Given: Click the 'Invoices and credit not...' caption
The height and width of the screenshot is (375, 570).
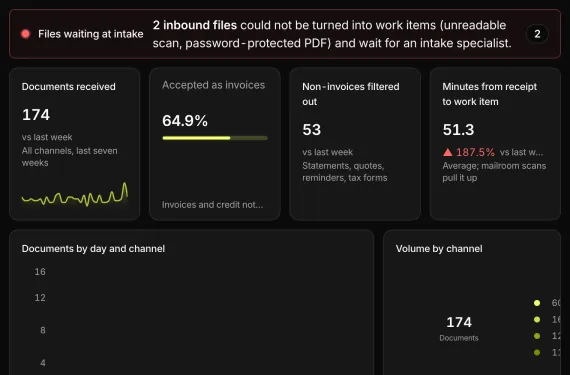Looking at the screenshot, I should click(x=212, y=205).
